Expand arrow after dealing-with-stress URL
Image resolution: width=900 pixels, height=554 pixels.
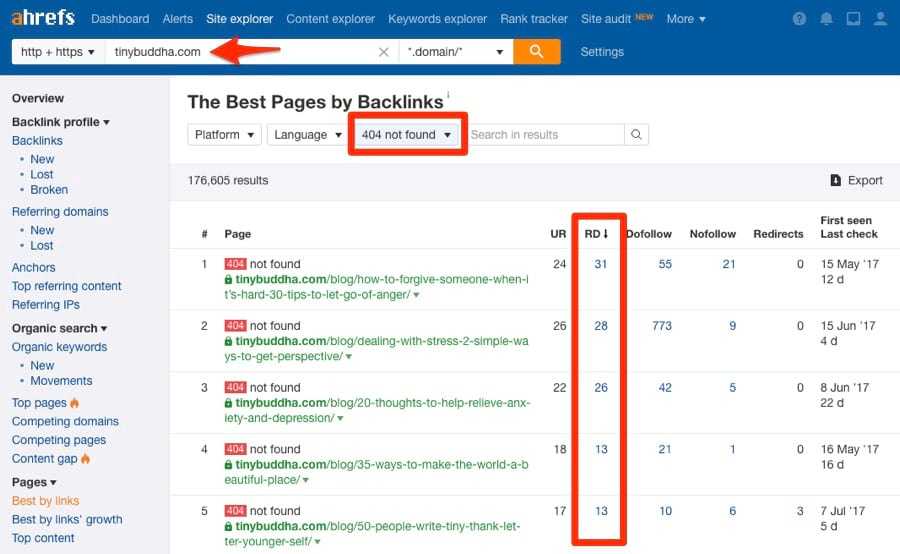348,357
